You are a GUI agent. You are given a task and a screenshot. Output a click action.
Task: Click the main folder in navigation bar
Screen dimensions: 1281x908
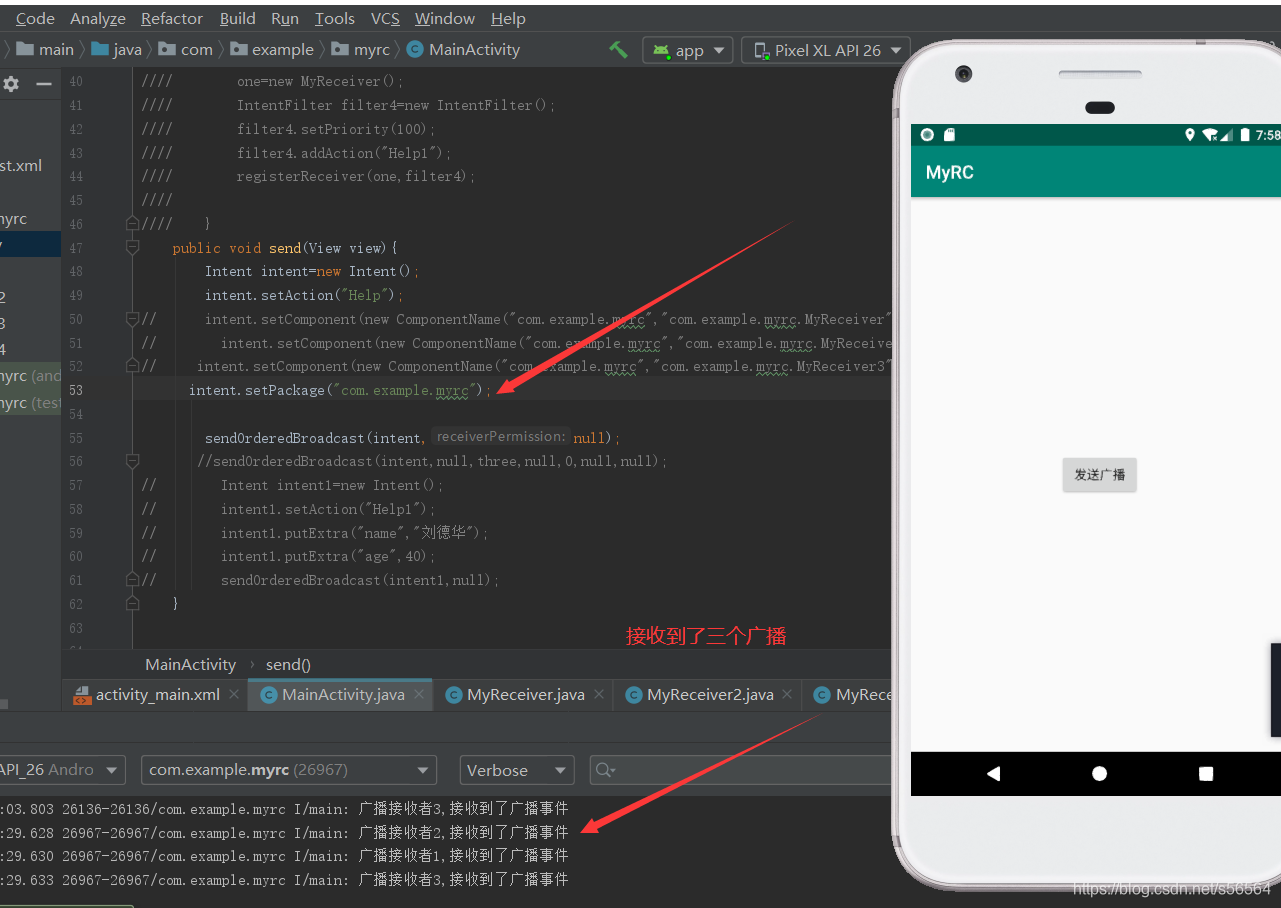click(x=46, y=49)
